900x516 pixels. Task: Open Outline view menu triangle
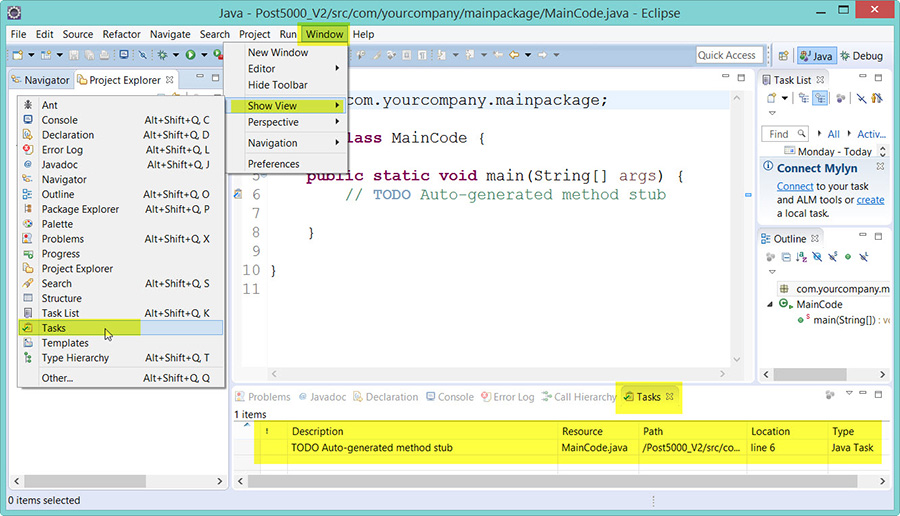[x=772, y=271]
